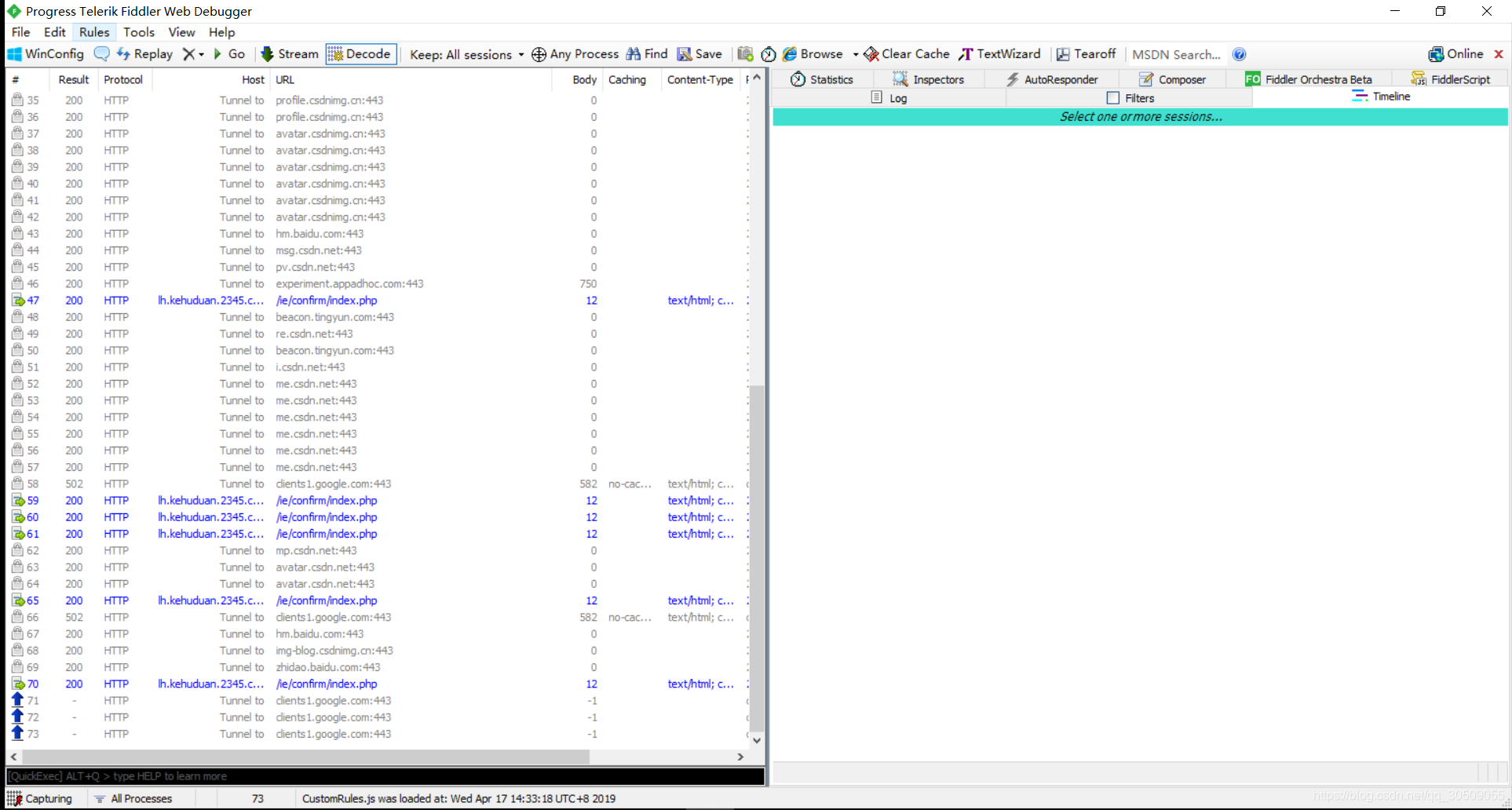
Task: Click the Go resume button
Action: click(229, 54)
